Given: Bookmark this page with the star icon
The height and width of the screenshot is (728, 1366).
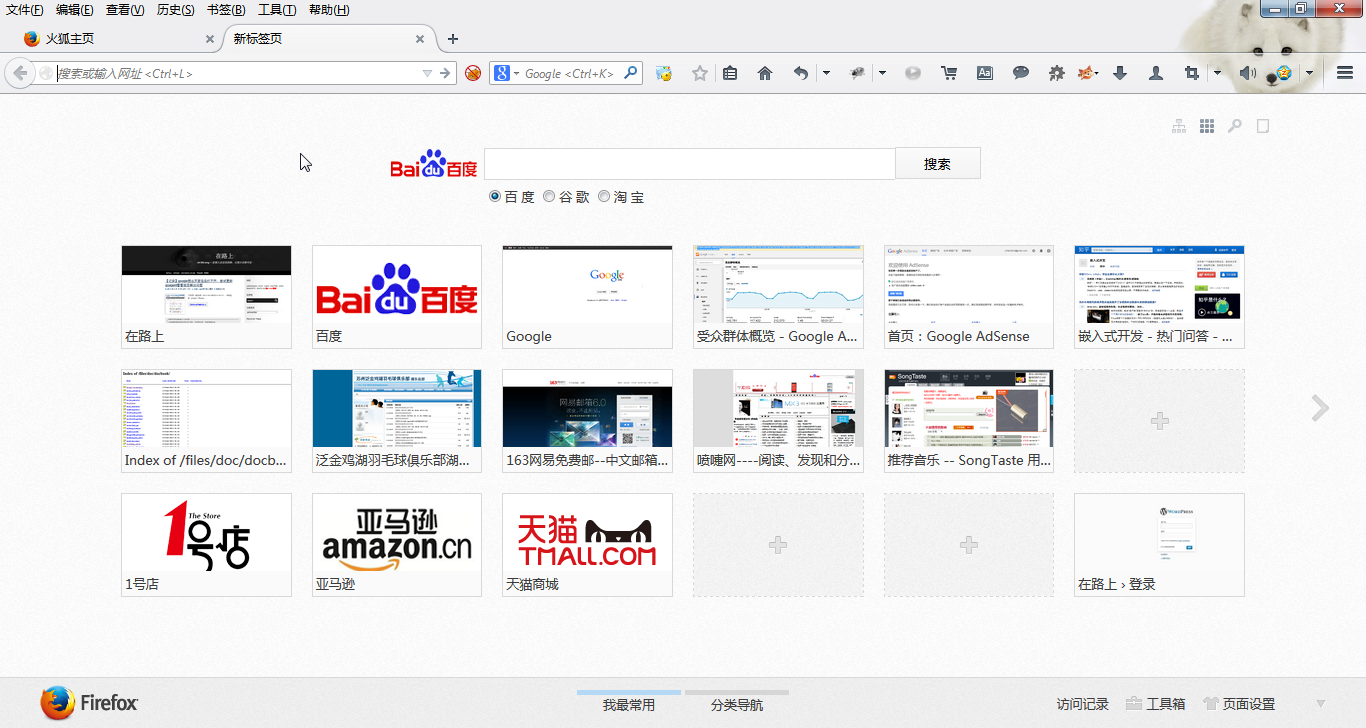Looking at the screenshot, I should coord(700,73).
